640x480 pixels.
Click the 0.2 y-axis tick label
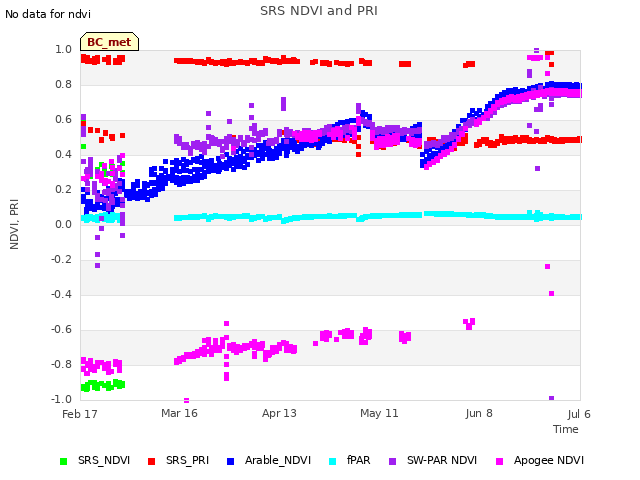click(x=63, y=189)
